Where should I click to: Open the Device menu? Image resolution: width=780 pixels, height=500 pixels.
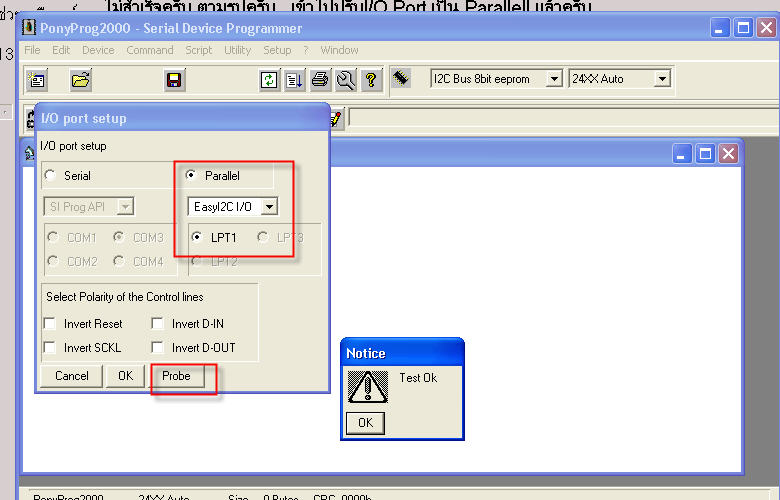point(98,50)
